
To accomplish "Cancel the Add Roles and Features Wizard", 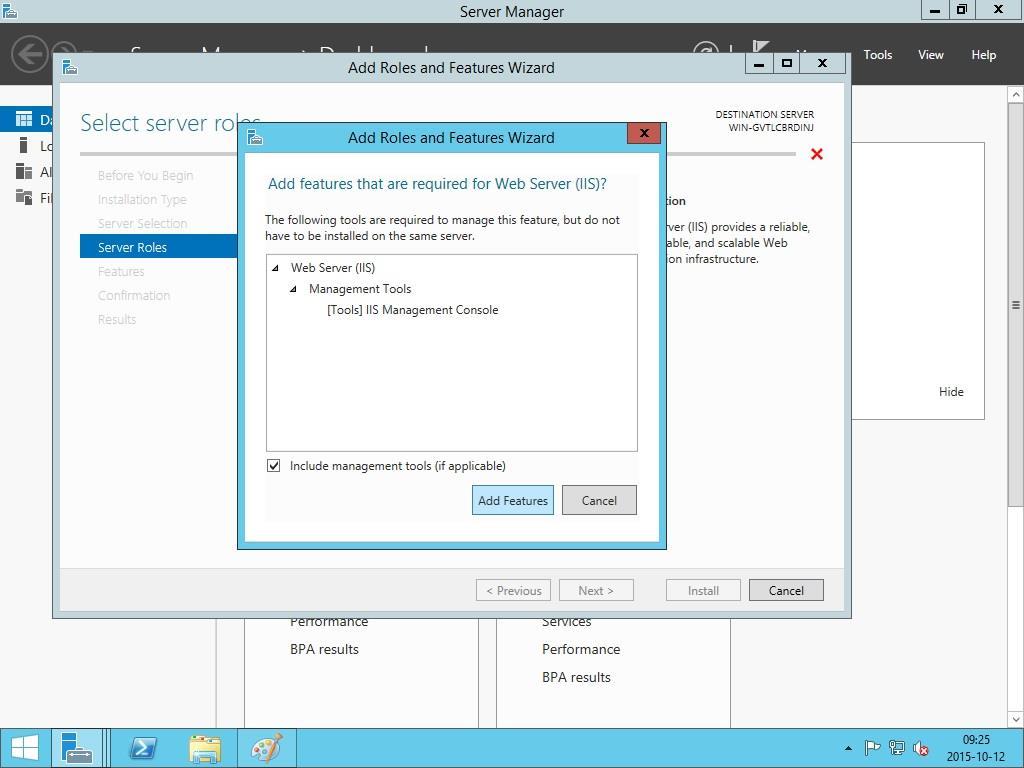I will [786, 590].
